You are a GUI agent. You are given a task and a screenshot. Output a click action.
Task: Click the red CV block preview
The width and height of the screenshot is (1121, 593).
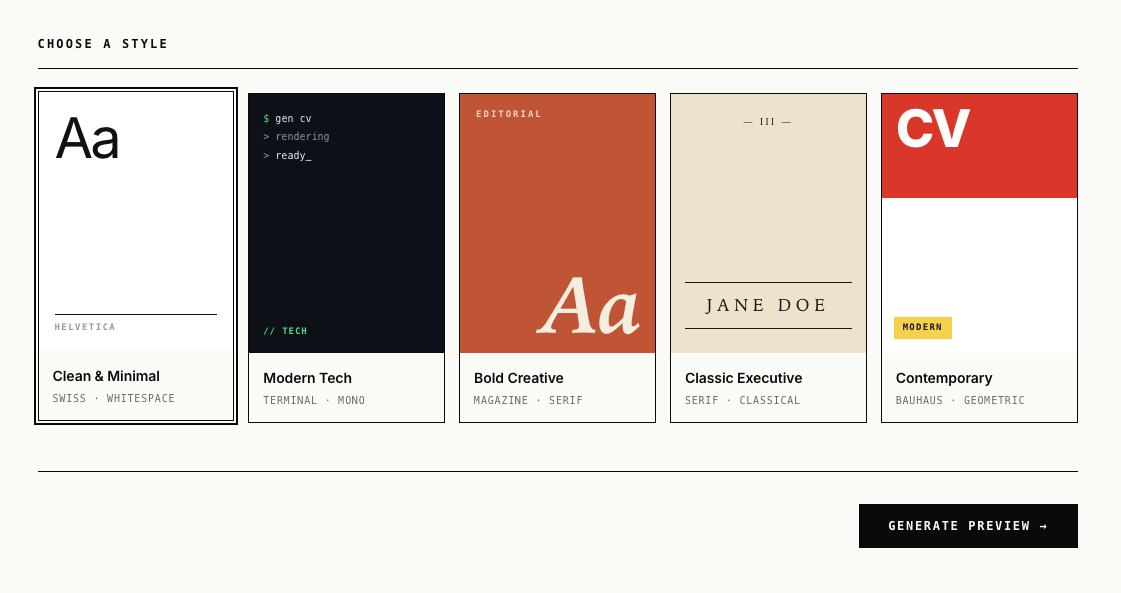pyautogui.click(x=979, y=146)
